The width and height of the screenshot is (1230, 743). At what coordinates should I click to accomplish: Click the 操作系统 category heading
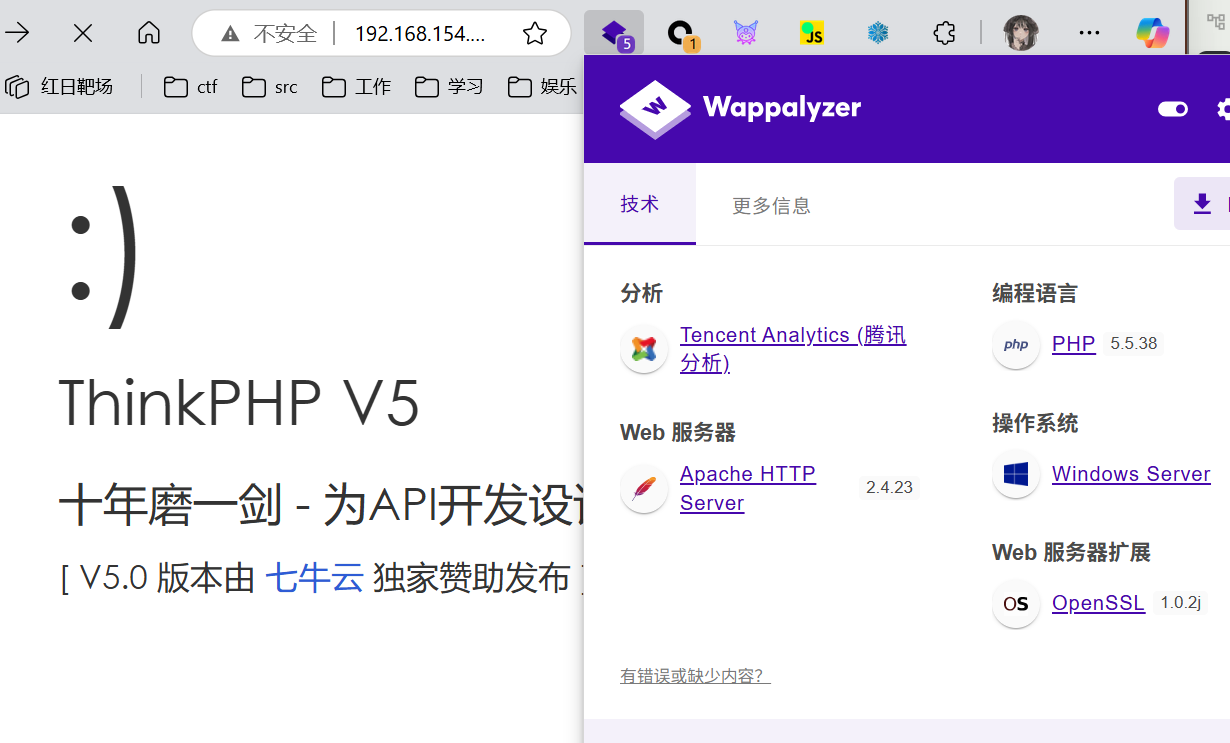coord(1035,424)
